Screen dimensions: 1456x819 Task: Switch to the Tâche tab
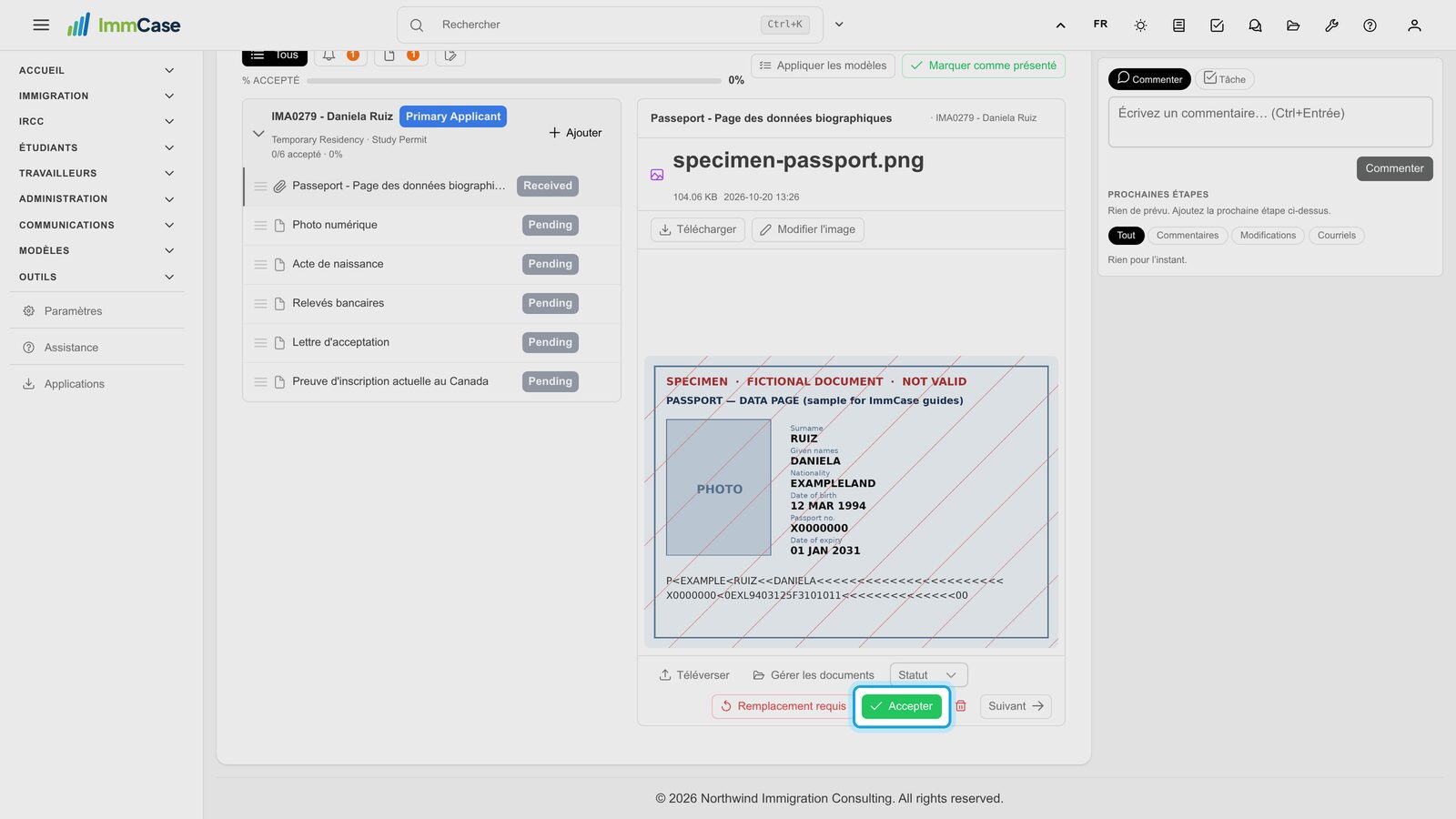pos(1225,79)
